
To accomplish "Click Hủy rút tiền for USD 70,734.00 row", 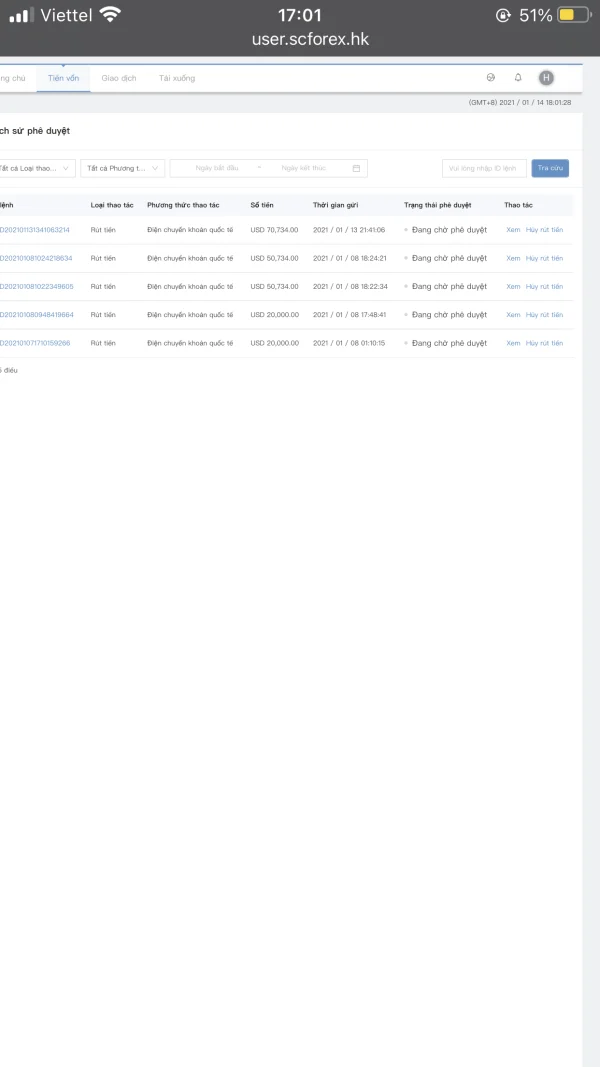I will [x=544, y=230].
